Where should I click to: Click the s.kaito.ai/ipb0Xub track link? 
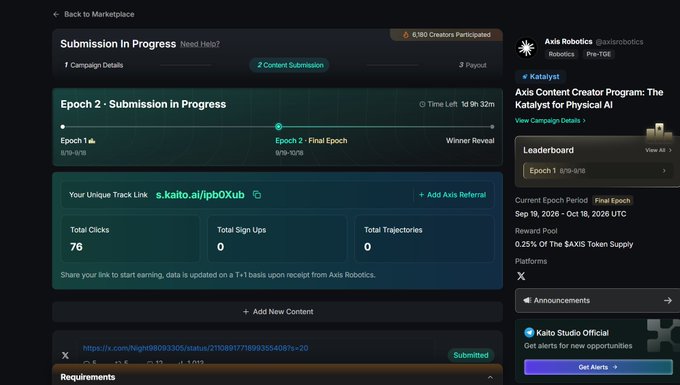tap(200, 195)
